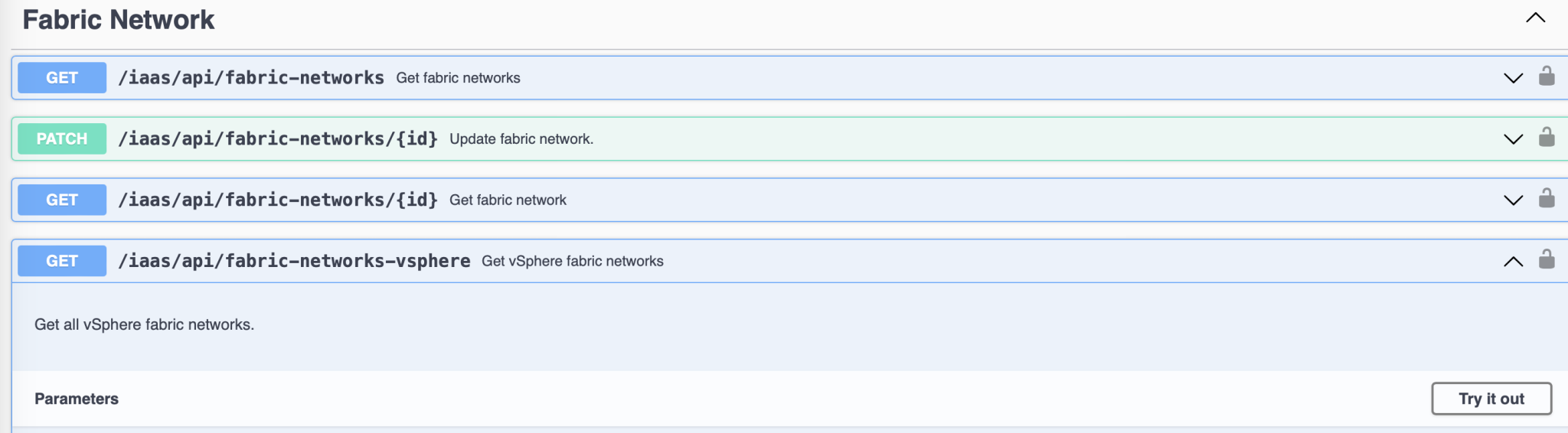Click the Fabric Network heading
The height and width of the screenshot is (433, 1568).
(x=119, y=19)
